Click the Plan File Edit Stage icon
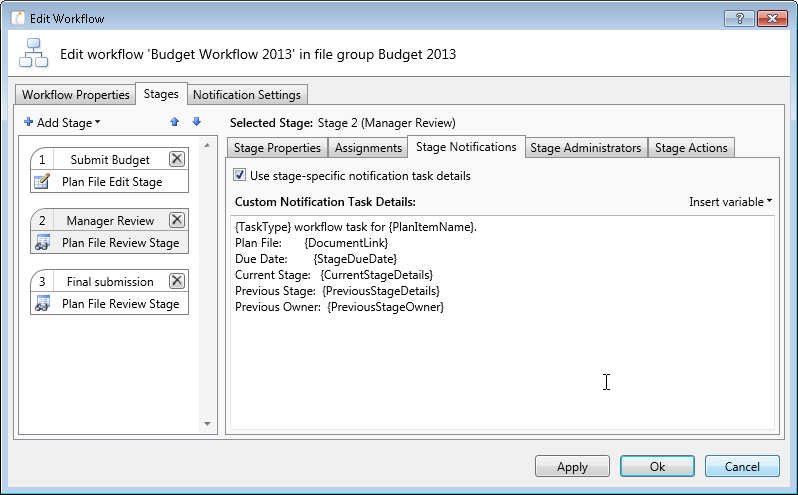 [x=42, y=182]
